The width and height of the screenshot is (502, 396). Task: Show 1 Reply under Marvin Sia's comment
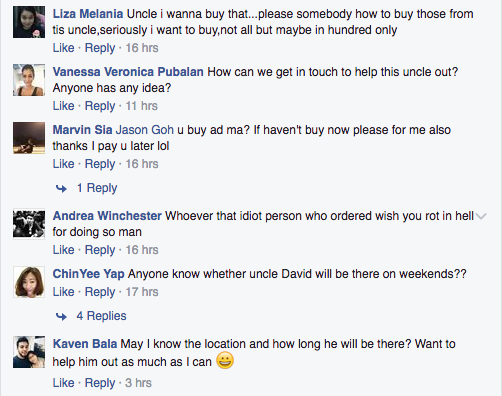coord(97,188)
